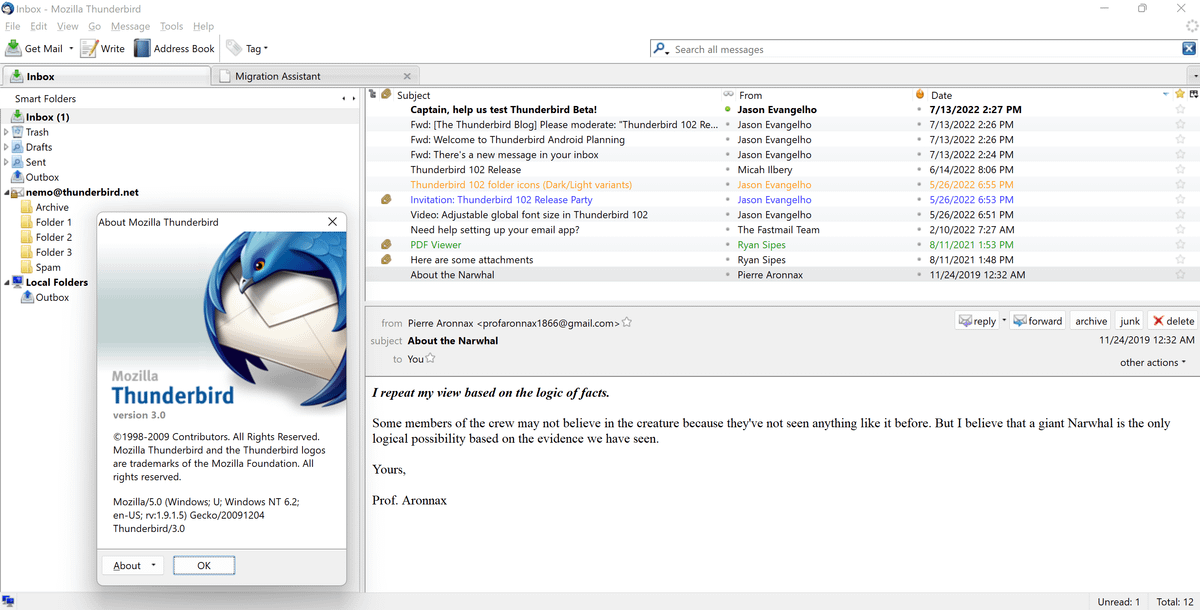
Task: Open the Tag dropdown in toolbar
Action: [x=248, y=48]
